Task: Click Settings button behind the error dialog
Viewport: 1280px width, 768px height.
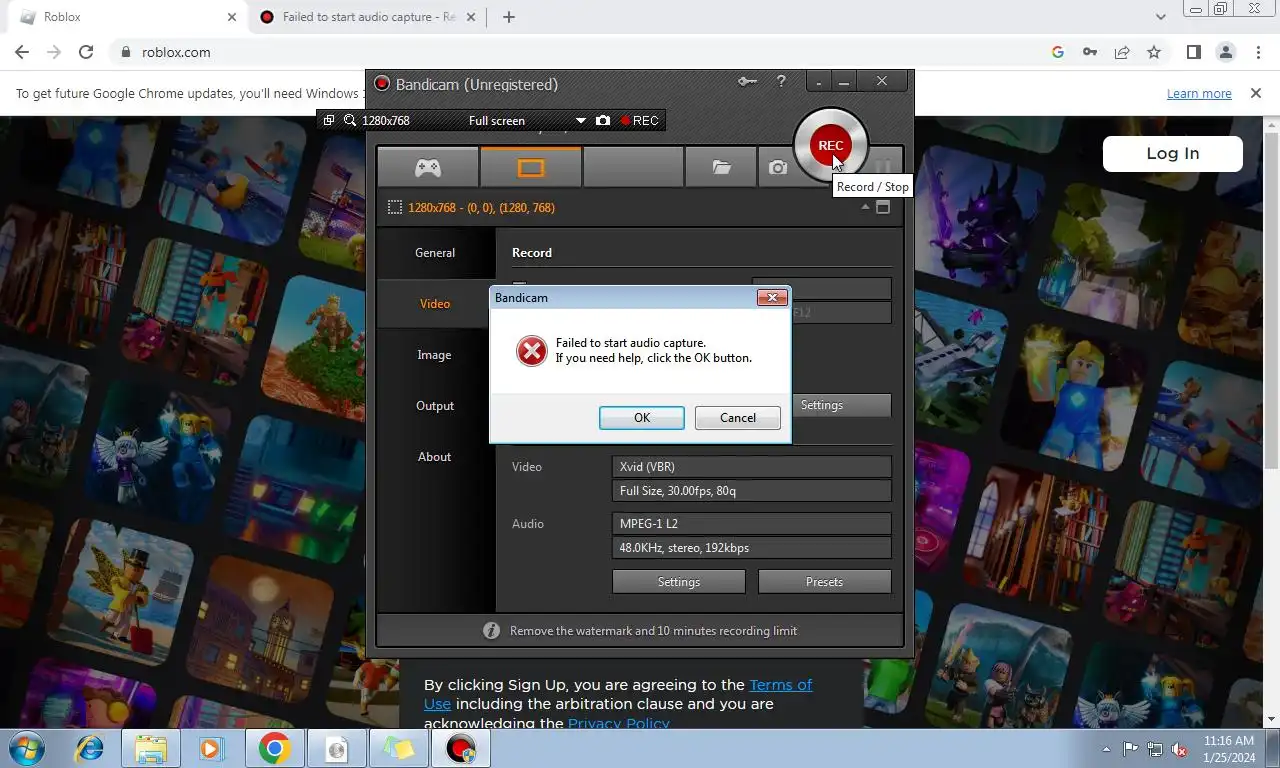Action: click(840, 405)
